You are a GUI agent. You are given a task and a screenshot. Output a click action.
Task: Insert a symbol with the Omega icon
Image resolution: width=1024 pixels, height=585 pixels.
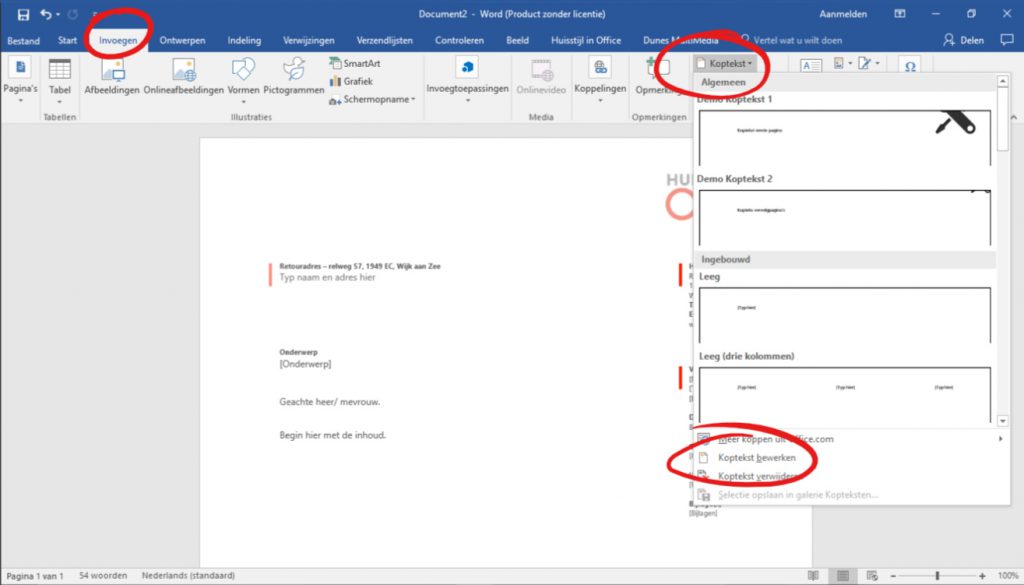click(x=910, y=66)
